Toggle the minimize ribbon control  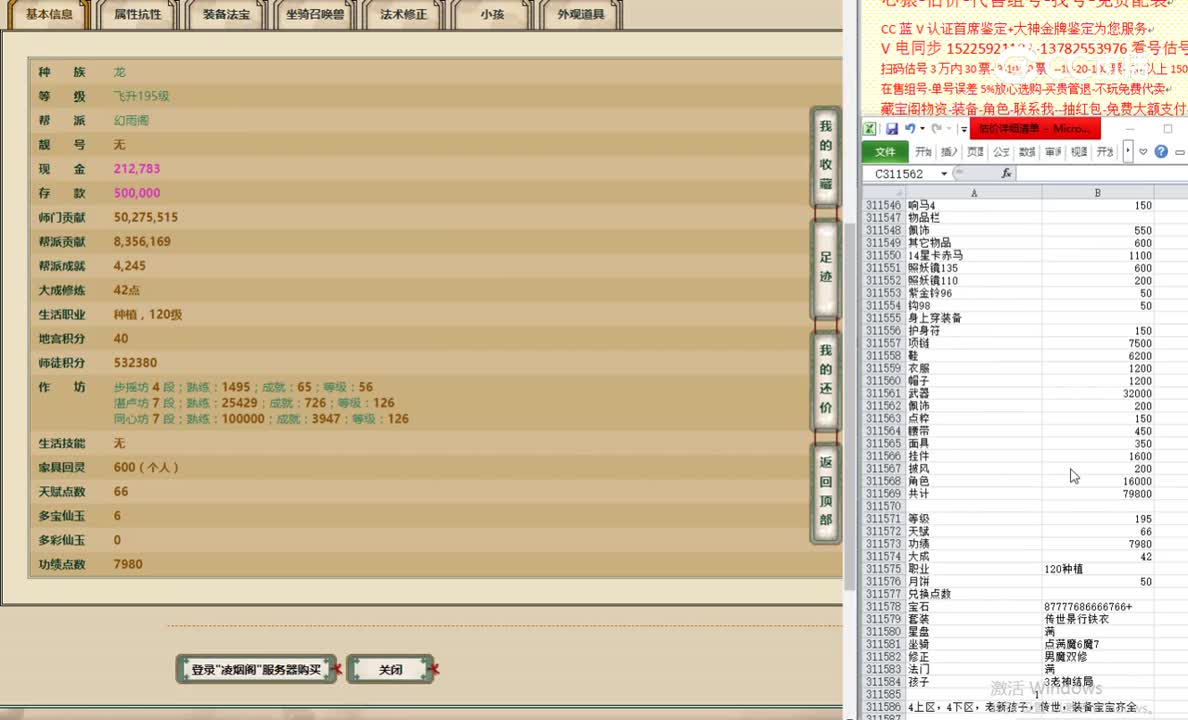pos(1179,151)
